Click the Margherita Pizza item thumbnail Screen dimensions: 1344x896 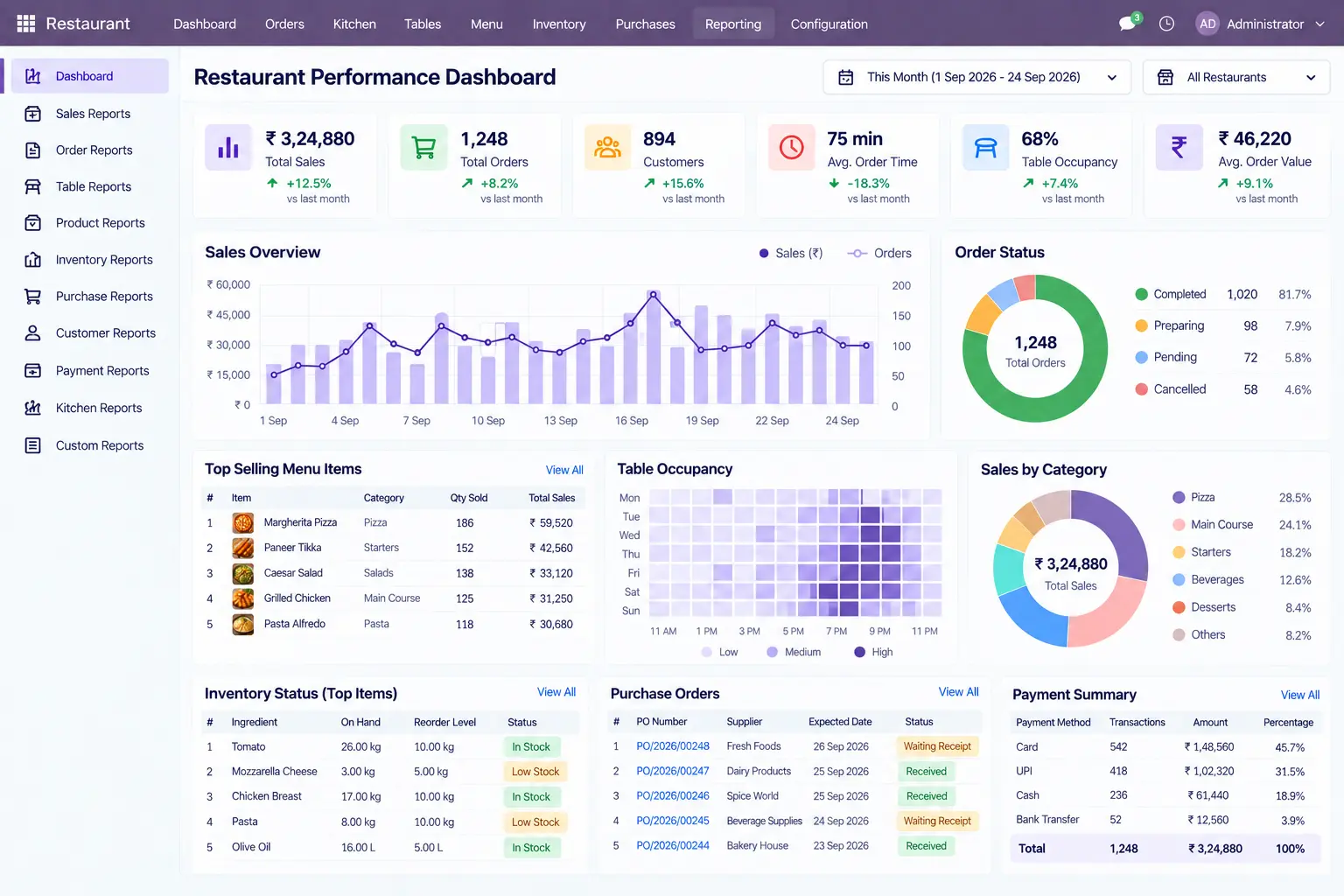243,523
